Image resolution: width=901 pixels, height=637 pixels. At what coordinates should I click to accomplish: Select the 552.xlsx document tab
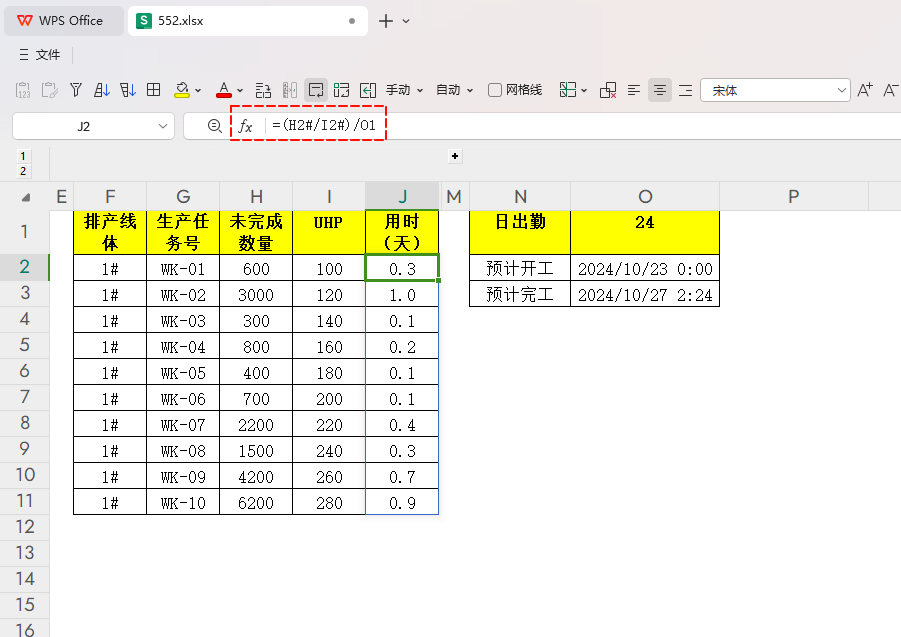(248, 21)
